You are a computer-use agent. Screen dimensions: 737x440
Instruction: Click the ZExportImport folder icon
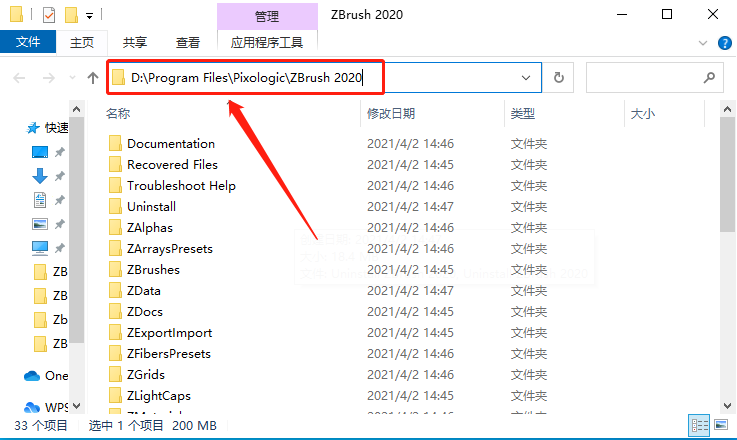point(115,332)
